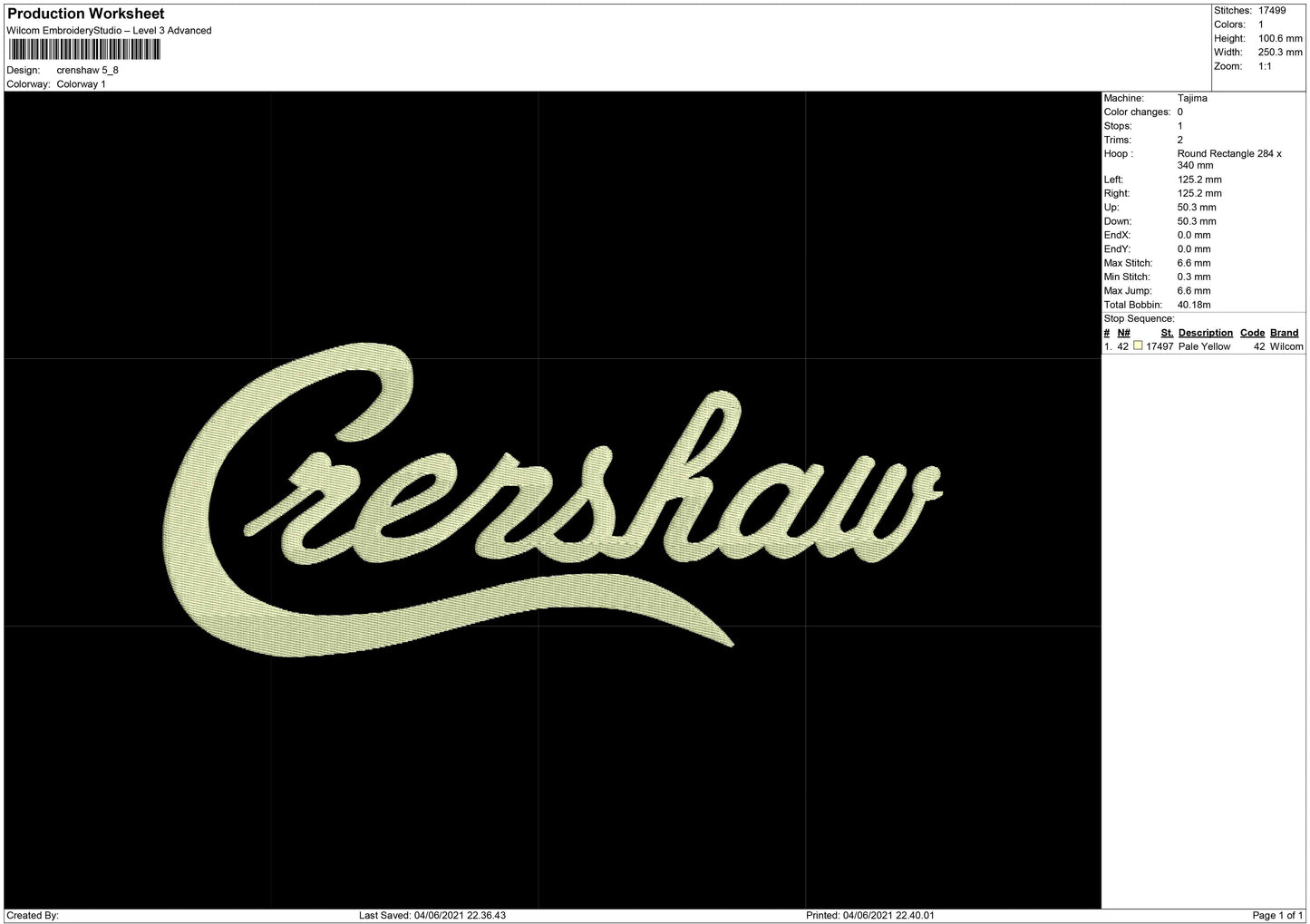Viewport: 1310px width, 924px height.
Task: Click the Trims value 2
Action: click(1180, 140)
